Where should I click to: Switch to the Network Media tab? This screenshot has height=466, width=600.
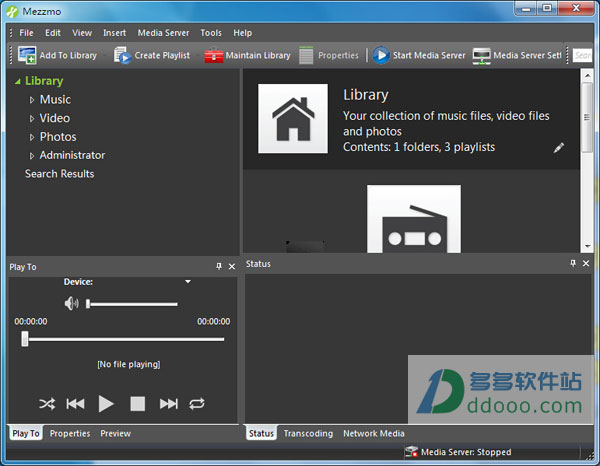[374, 433]
